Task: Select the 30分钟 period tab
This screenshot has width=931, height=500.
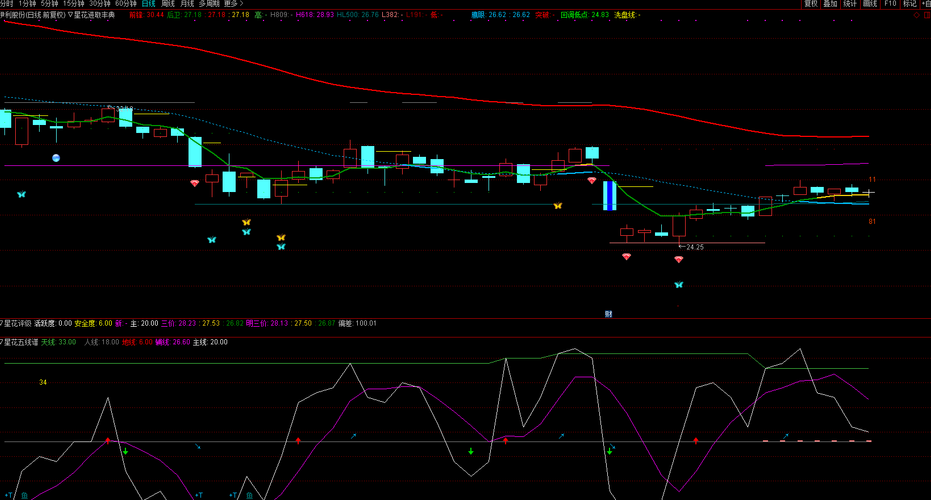Action: pyautogui.click(x=100, y=4)
